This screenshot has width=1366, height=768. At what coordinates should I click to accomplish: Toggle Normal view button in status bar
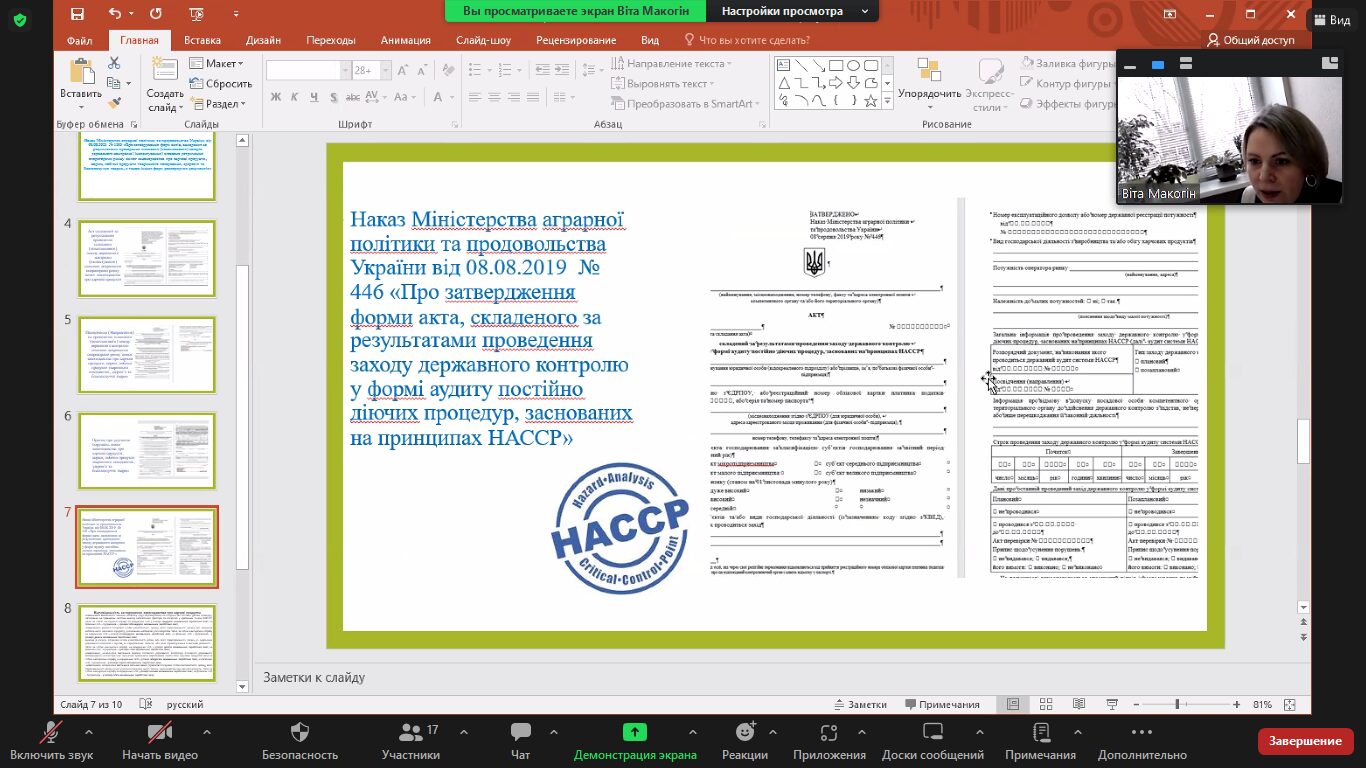tap(1012, 704)
